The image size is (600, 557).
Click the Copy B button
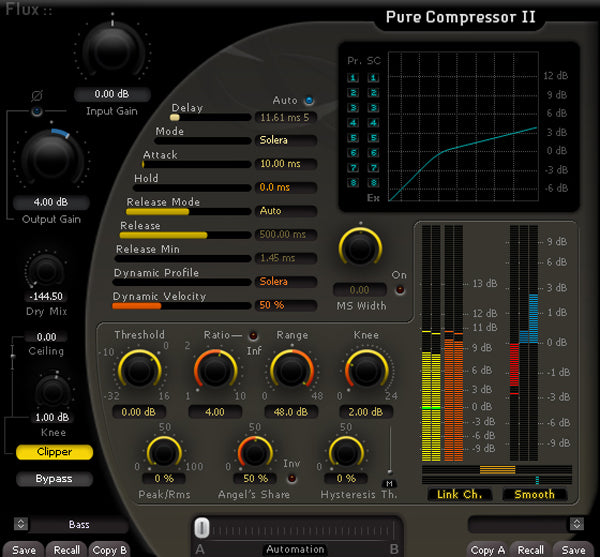[x=110, y=549]
